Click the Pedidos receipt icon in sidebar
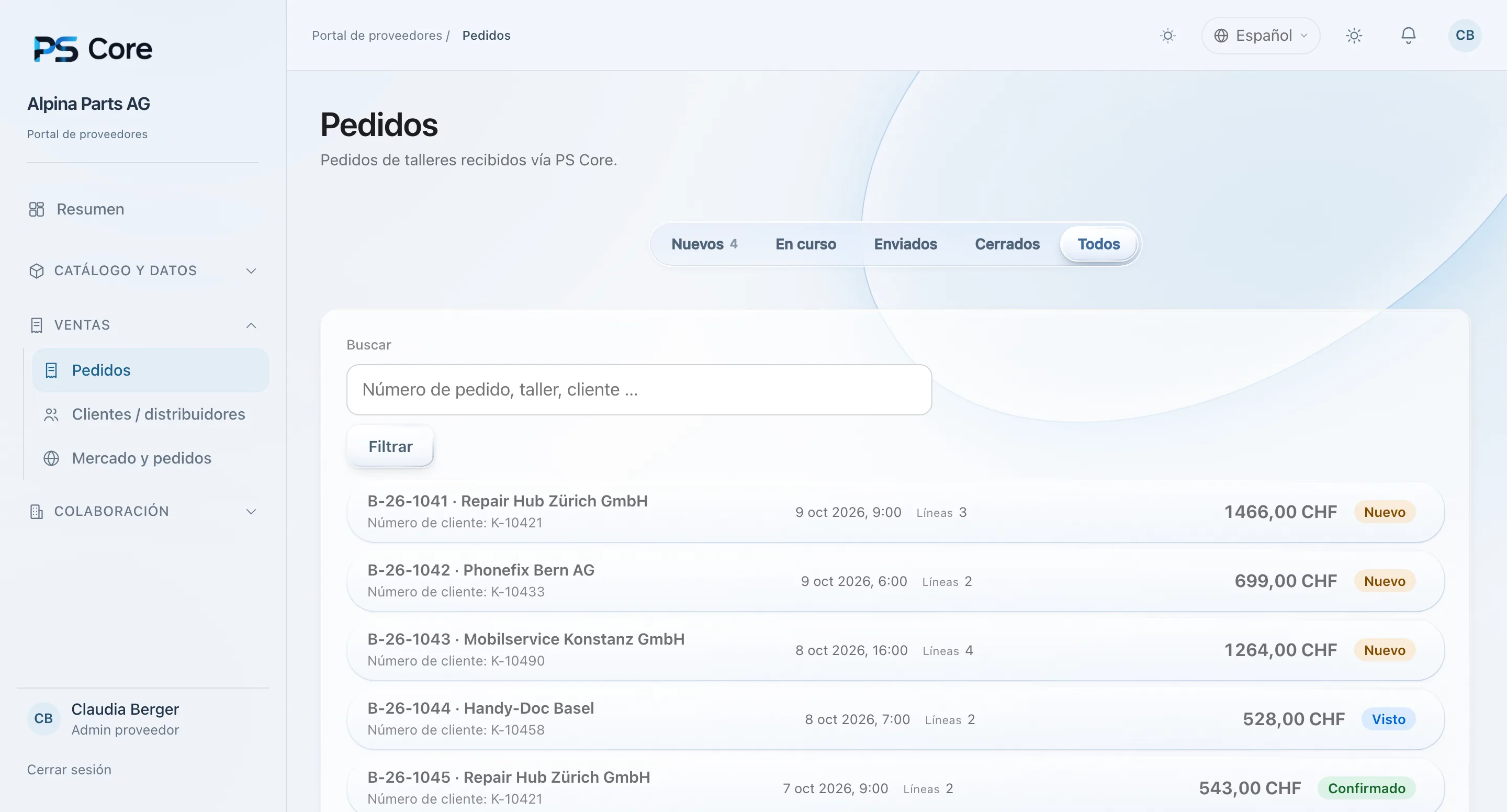The width and height of the screenshot is (1507, 812). (x=51, y=370)
